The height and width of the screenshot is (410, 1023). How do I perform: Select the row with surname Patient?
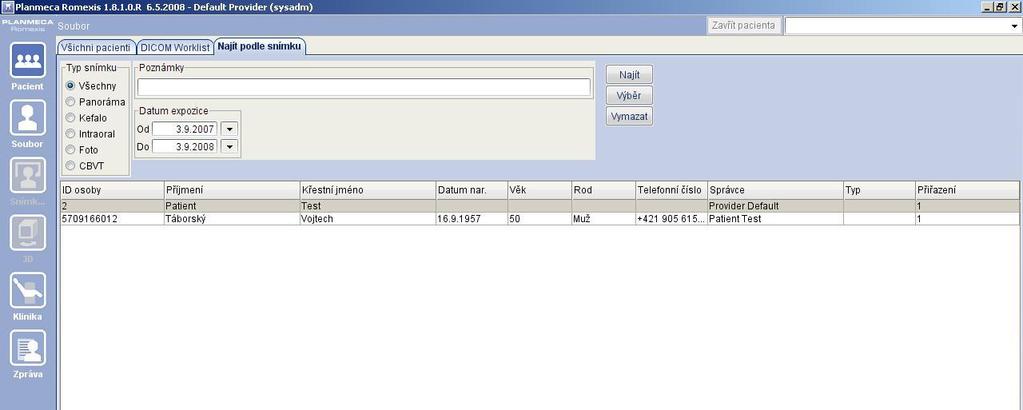[x=540, y=206]
